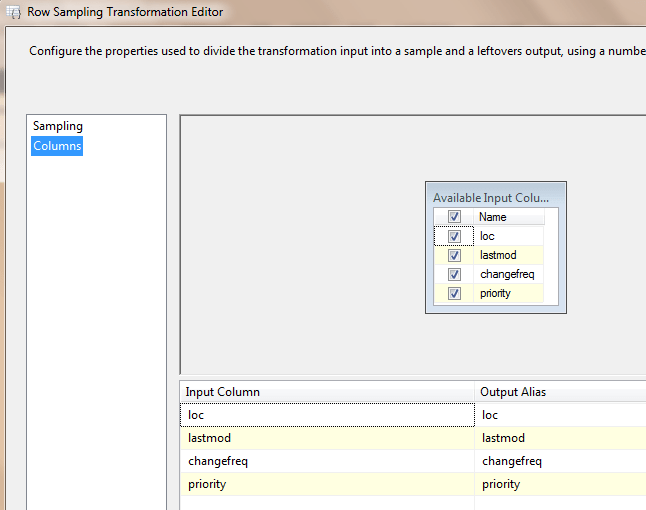Edit the priority Output Alias field
This screenshot has width=646, height=510.
(x=560, y=484)
